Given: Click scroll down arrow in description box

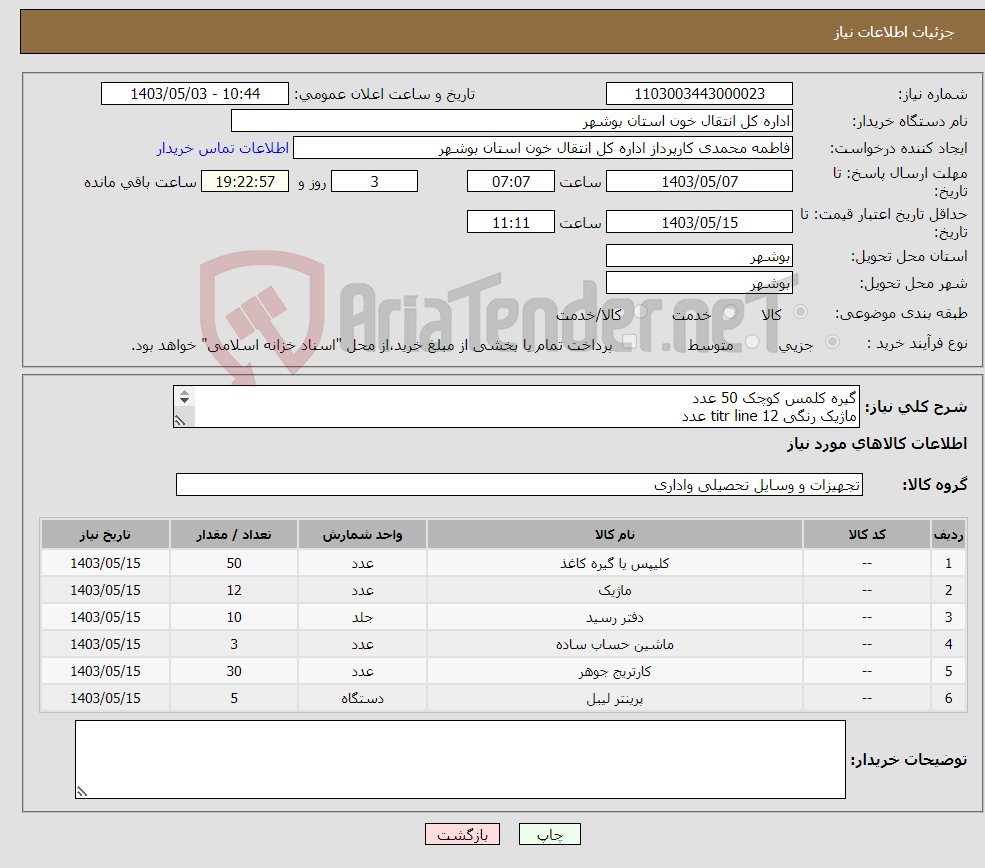Looking at the screenshot, I should [184, 401].
